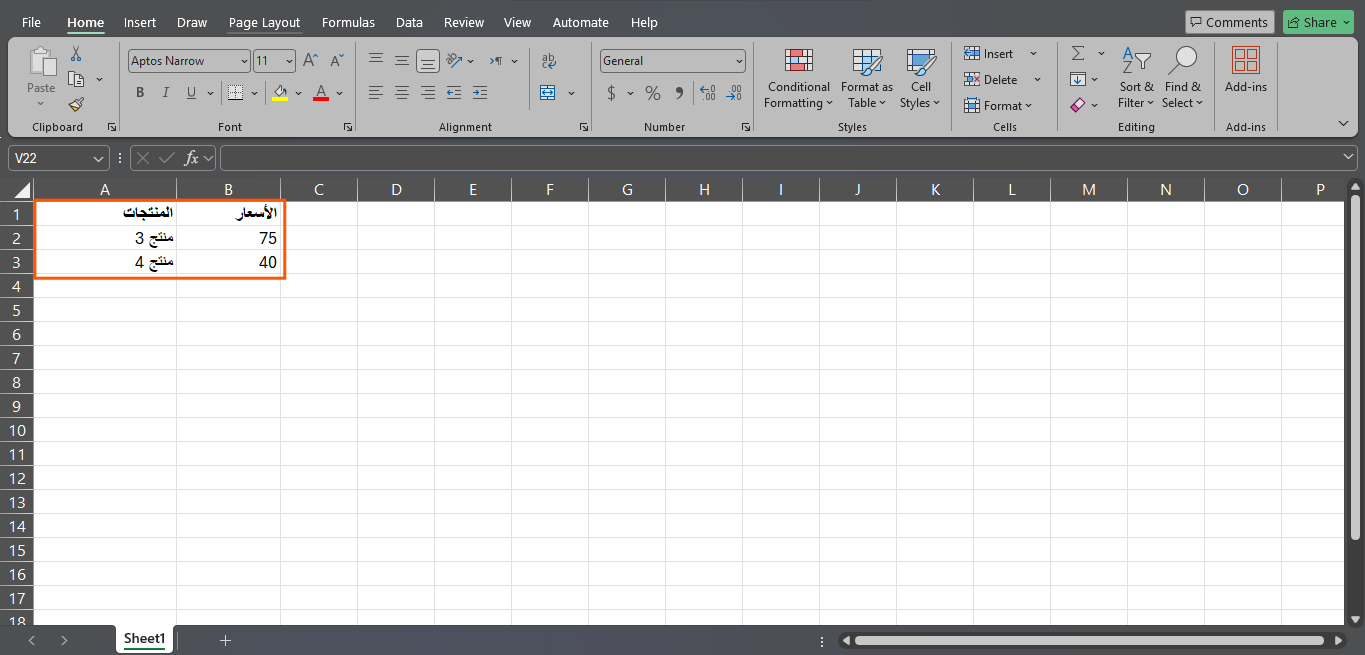Image resolution: width=1365 pixels, height=655 pixels.
Task: Open Conditional Formatting menu
Action: (x=797, y=80)
